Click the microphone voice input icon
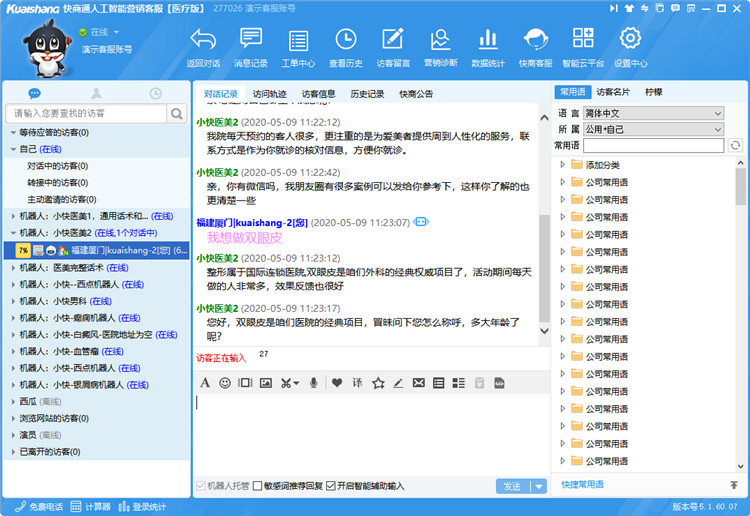750x516 pixels. click(313, 382)
